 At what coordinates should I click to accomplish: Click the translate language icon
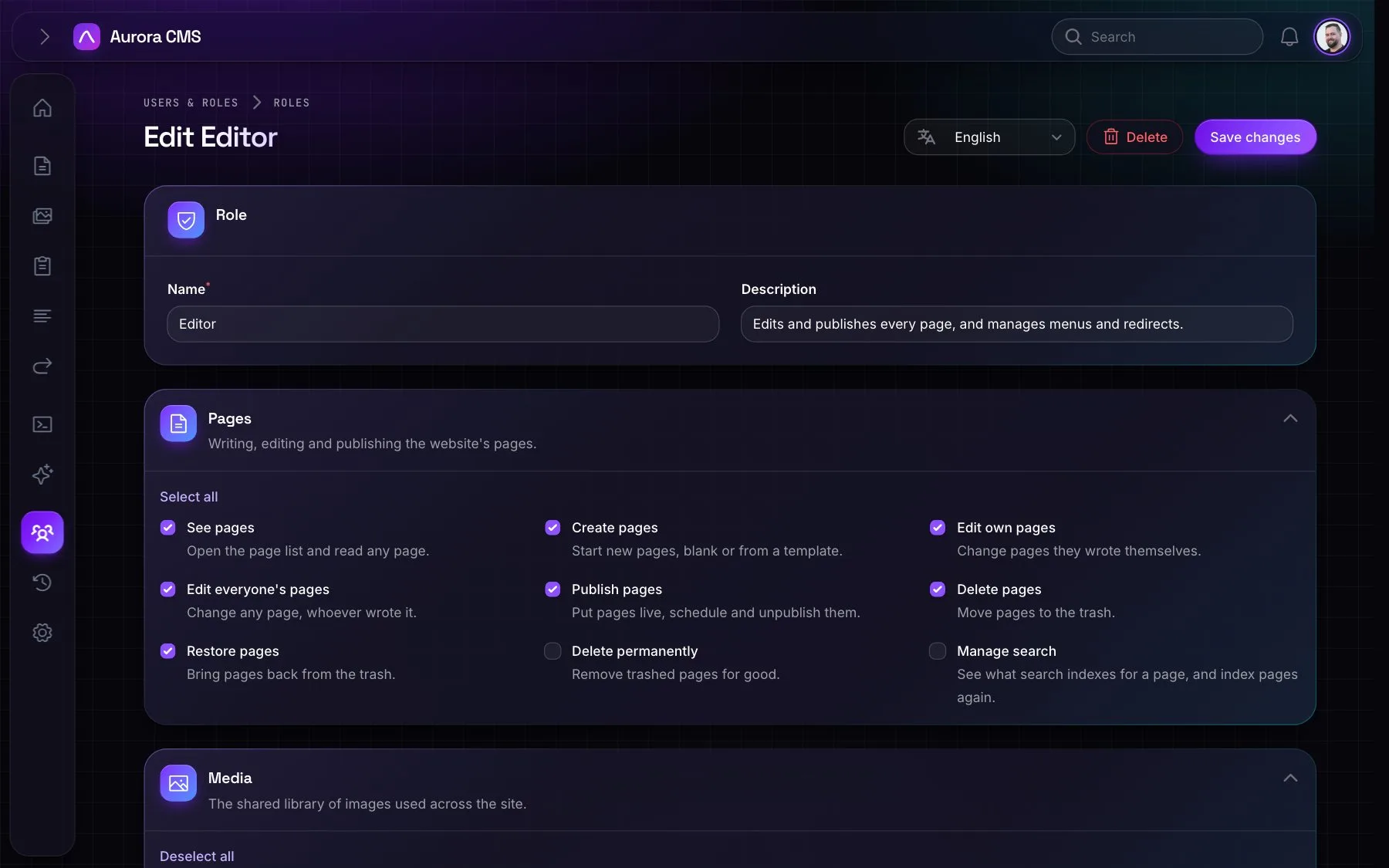tap(926, 137)
